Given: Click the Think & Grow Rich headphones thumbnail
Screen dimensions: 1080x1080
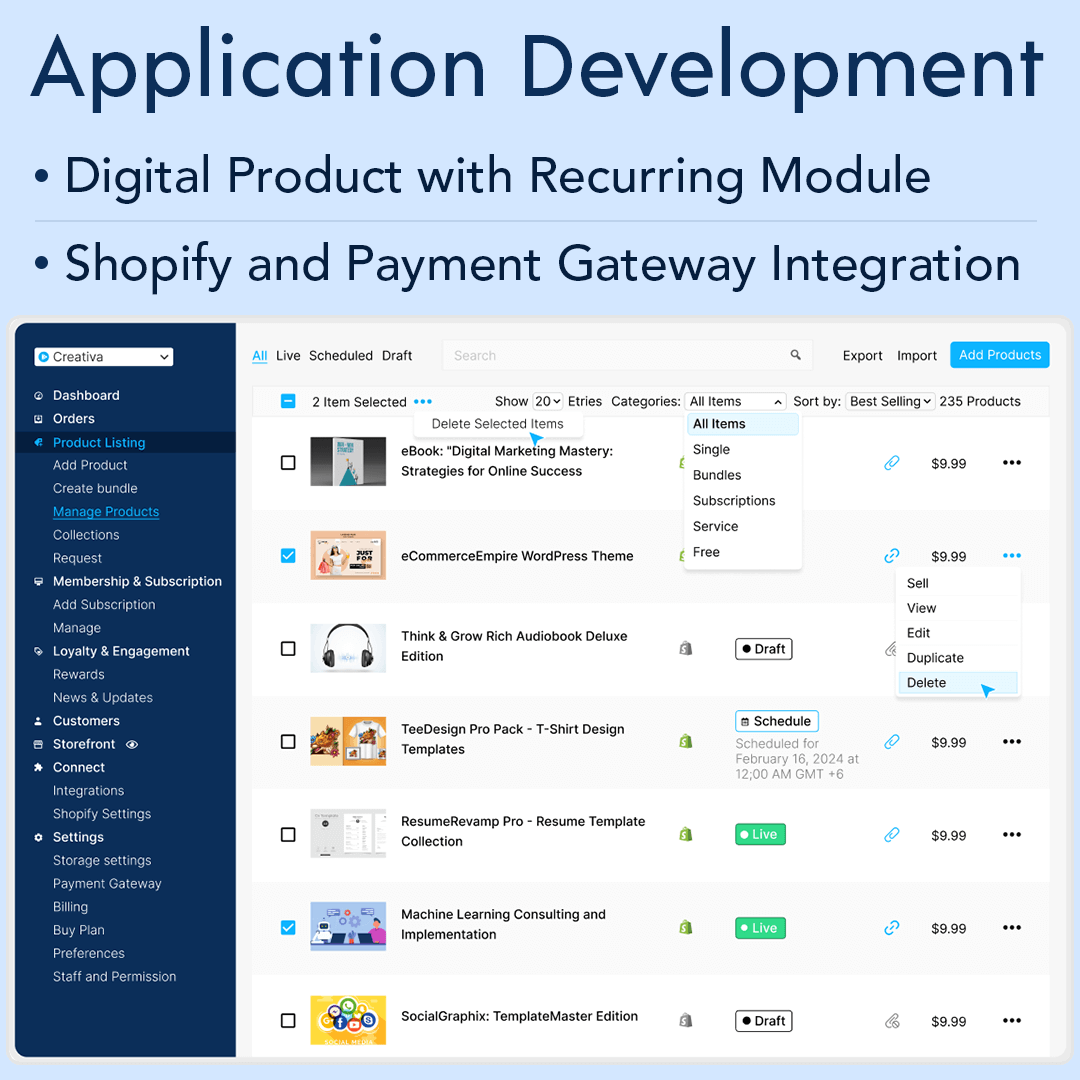Looking at the screenshot, I should (x=348, y=648).
